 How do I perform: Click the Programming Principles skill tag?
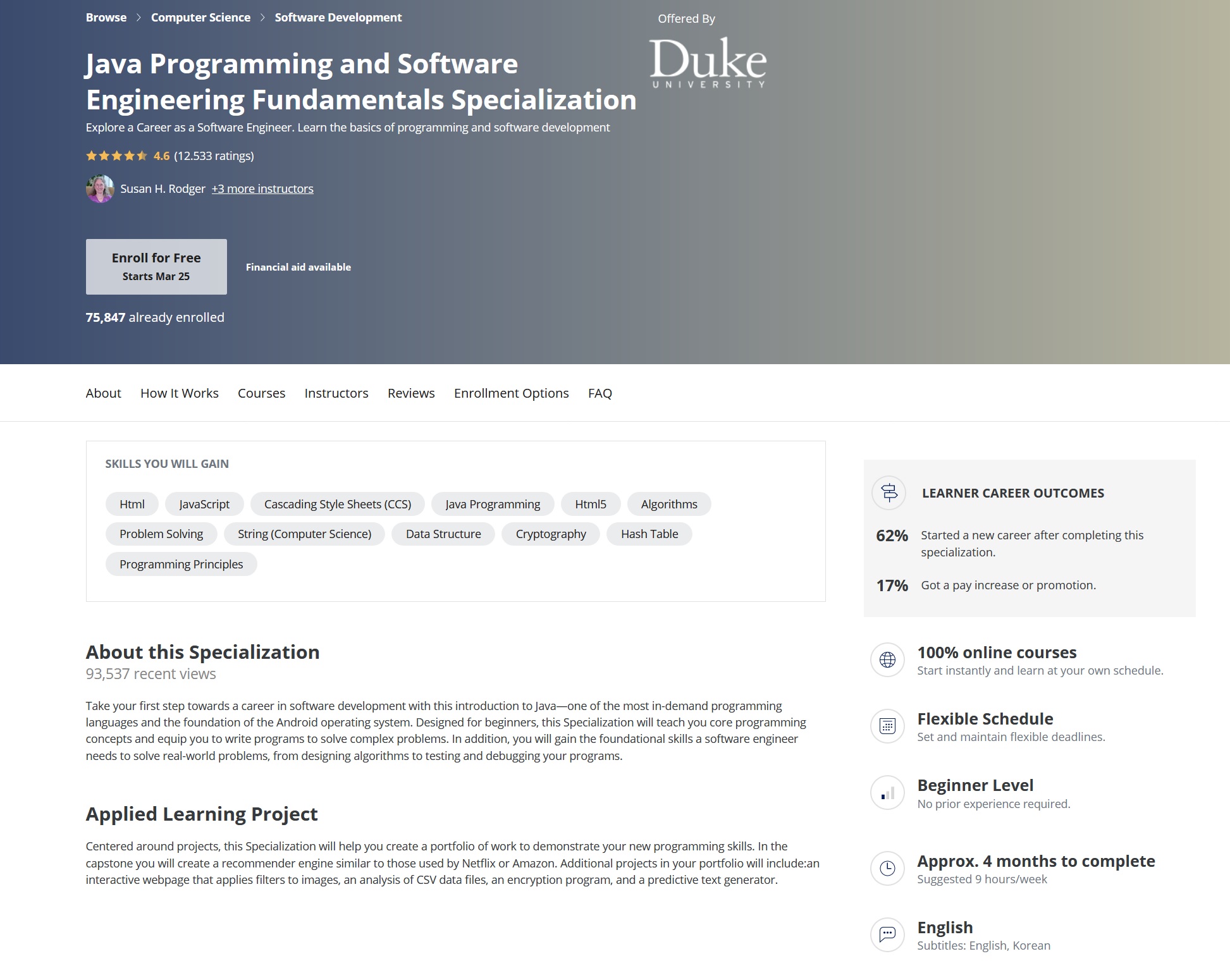tap(181, 564)
